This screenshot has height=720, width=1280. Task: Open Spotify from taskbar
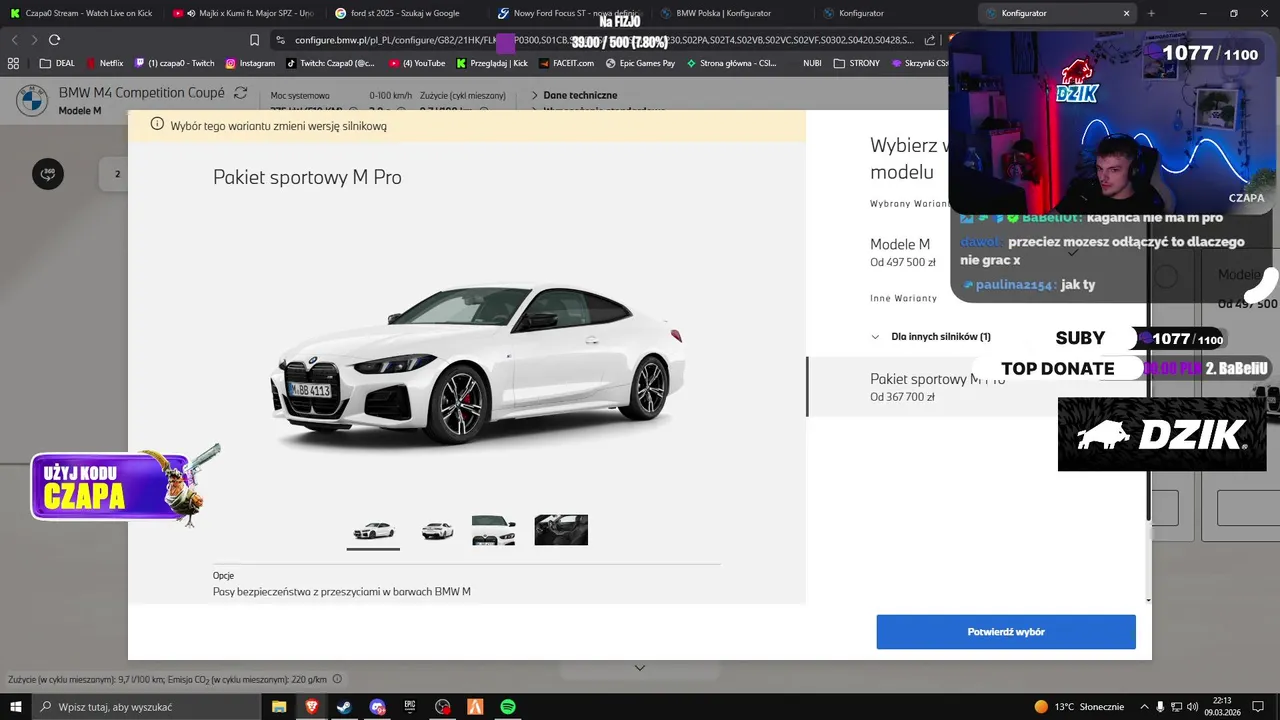[x=508, y=707]
